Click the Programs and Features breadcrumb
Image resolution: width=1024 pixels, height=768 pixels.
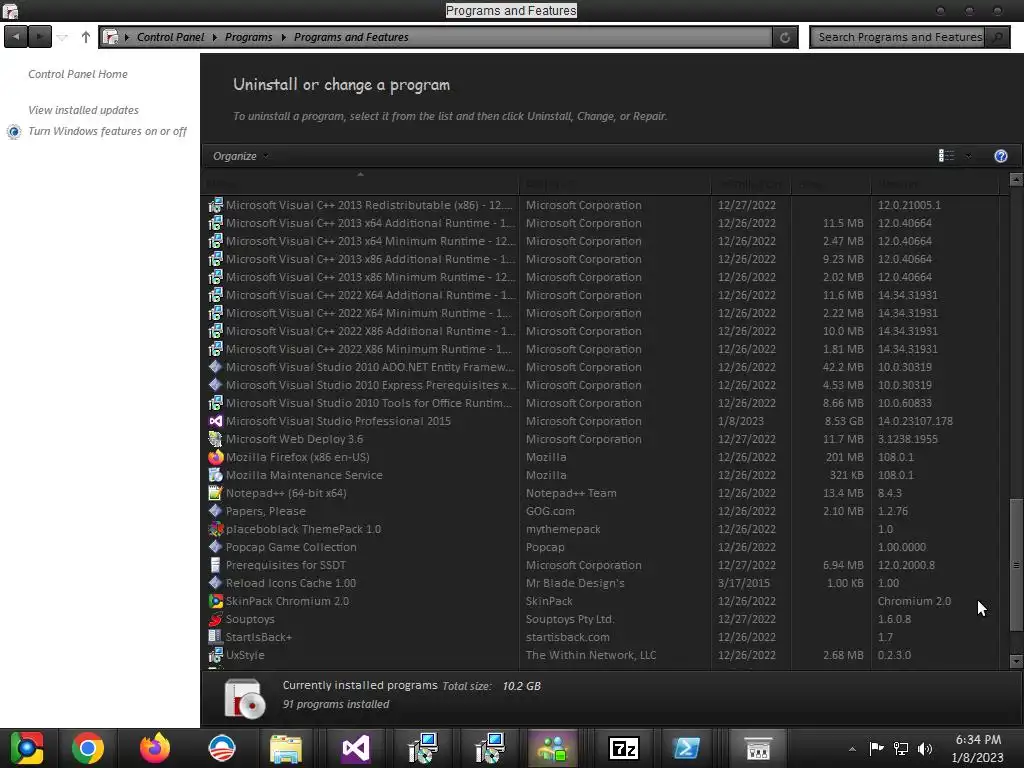[x=351, y=37]
